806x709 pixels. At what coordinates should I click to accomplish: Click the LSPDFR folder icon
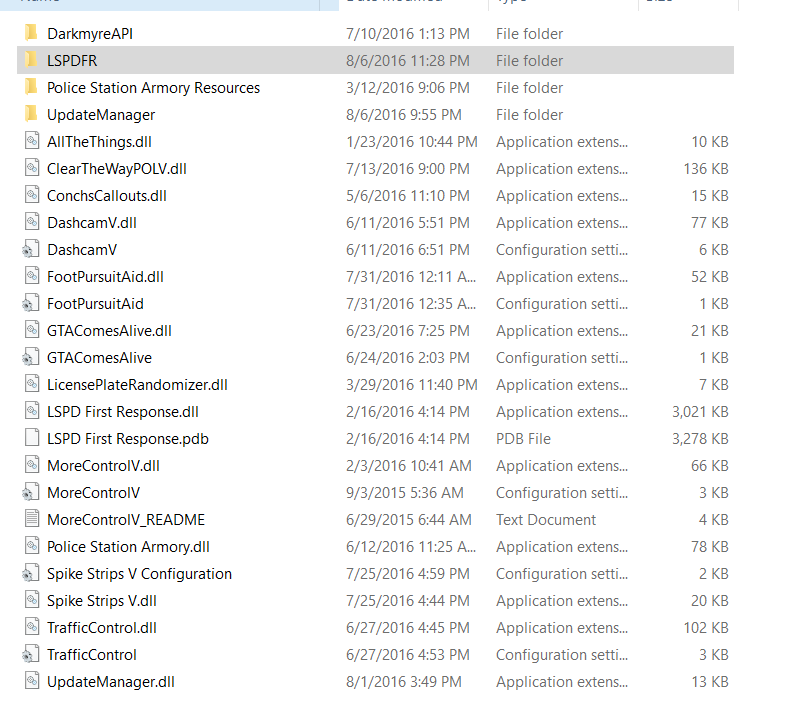point(31,60)
